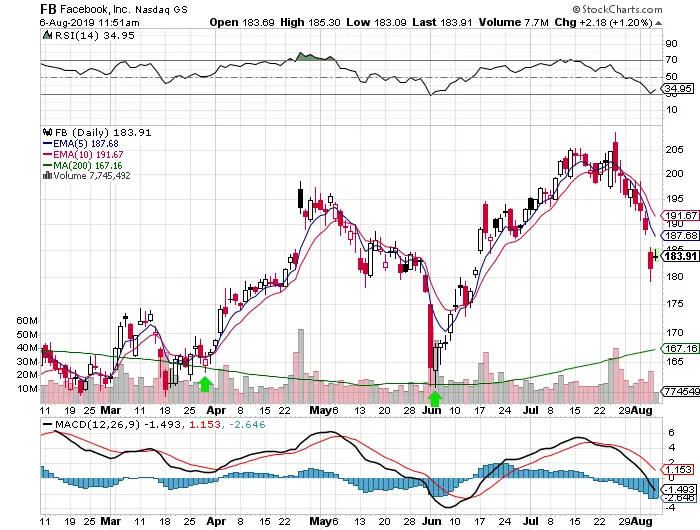The image size is (700, 530).
Task: Click the blue -2.646 histogram value in MACD legend
Action: (x=247, y=424)
